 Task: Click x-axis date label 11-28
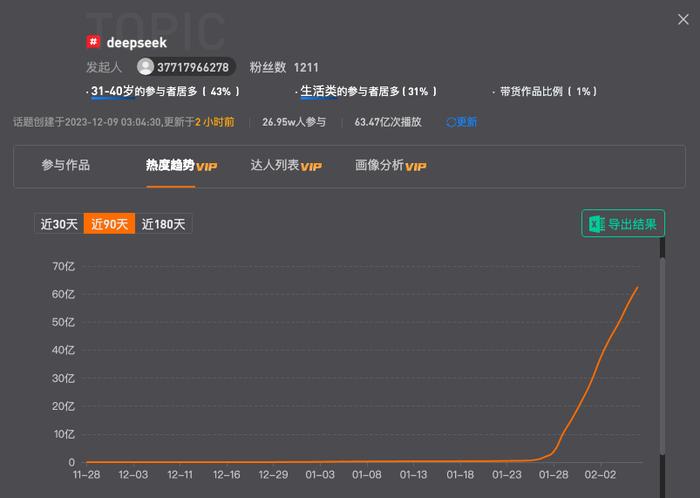click(86, 474)
